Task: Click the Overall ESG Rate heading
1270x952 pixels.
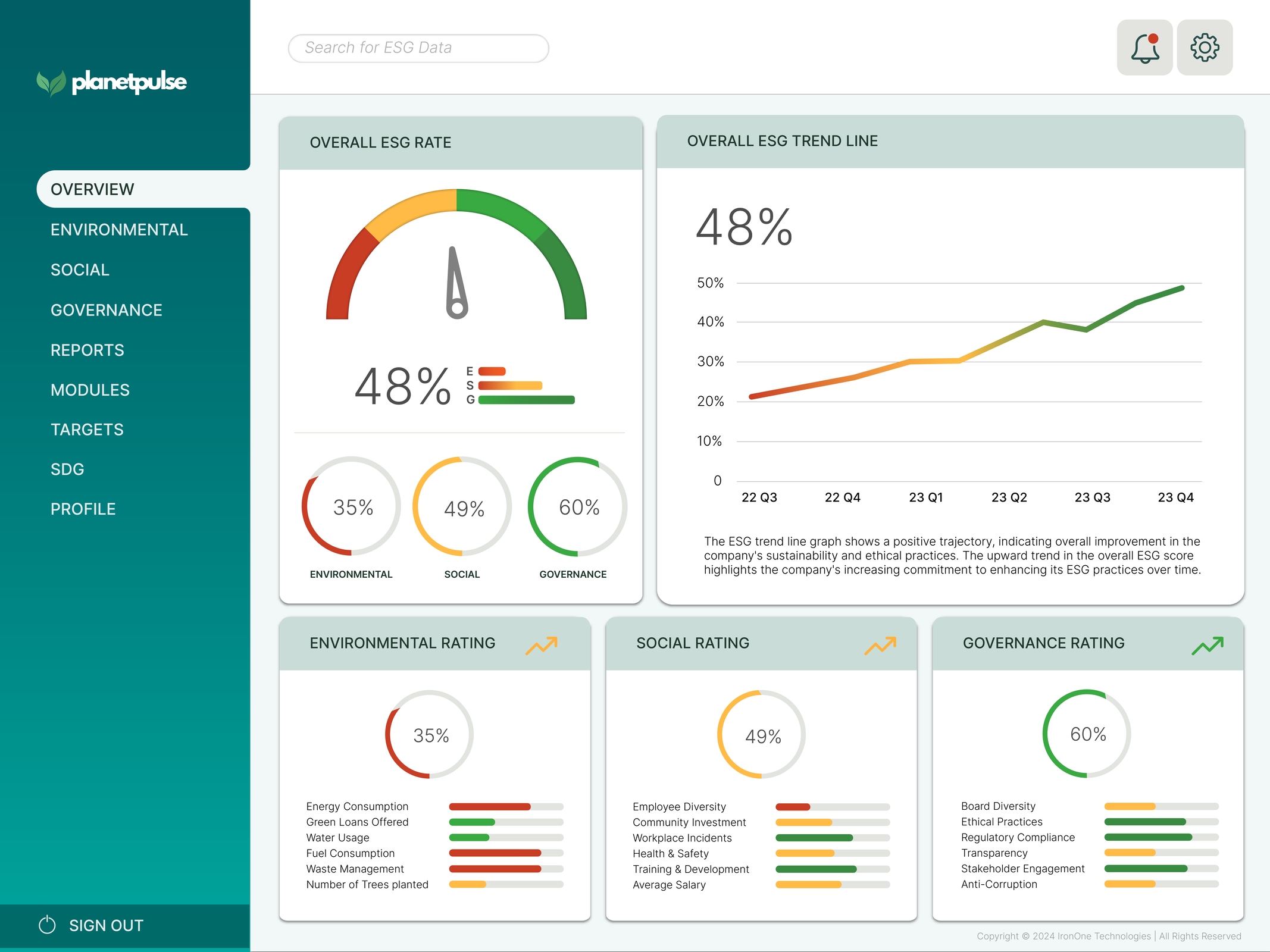Action: pos(380,143)
